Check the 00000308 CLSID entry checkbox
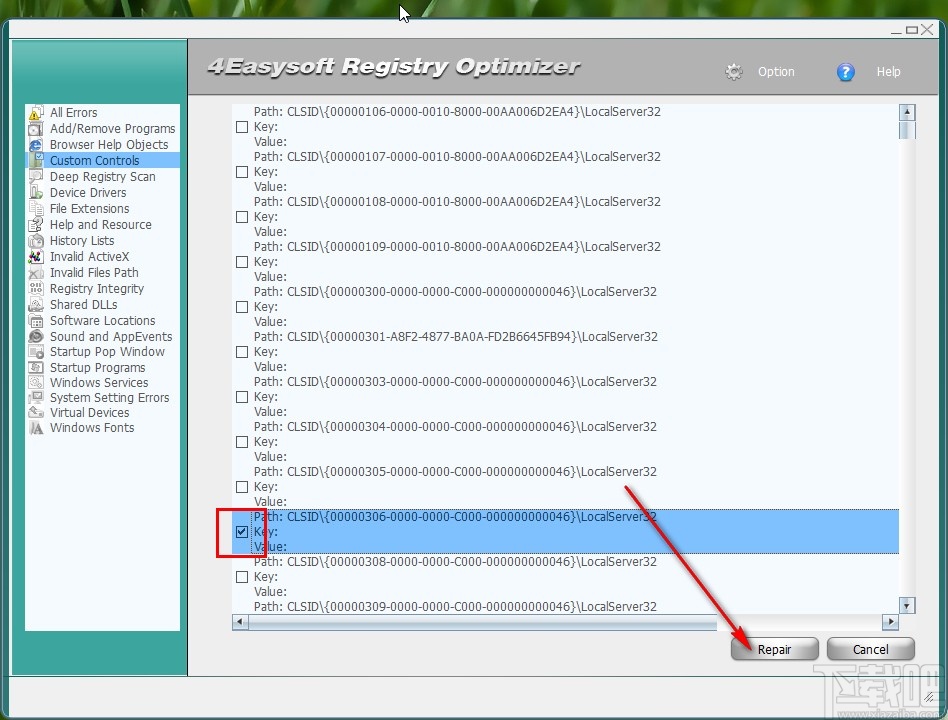Screen dimensions: 948x720 242,577
